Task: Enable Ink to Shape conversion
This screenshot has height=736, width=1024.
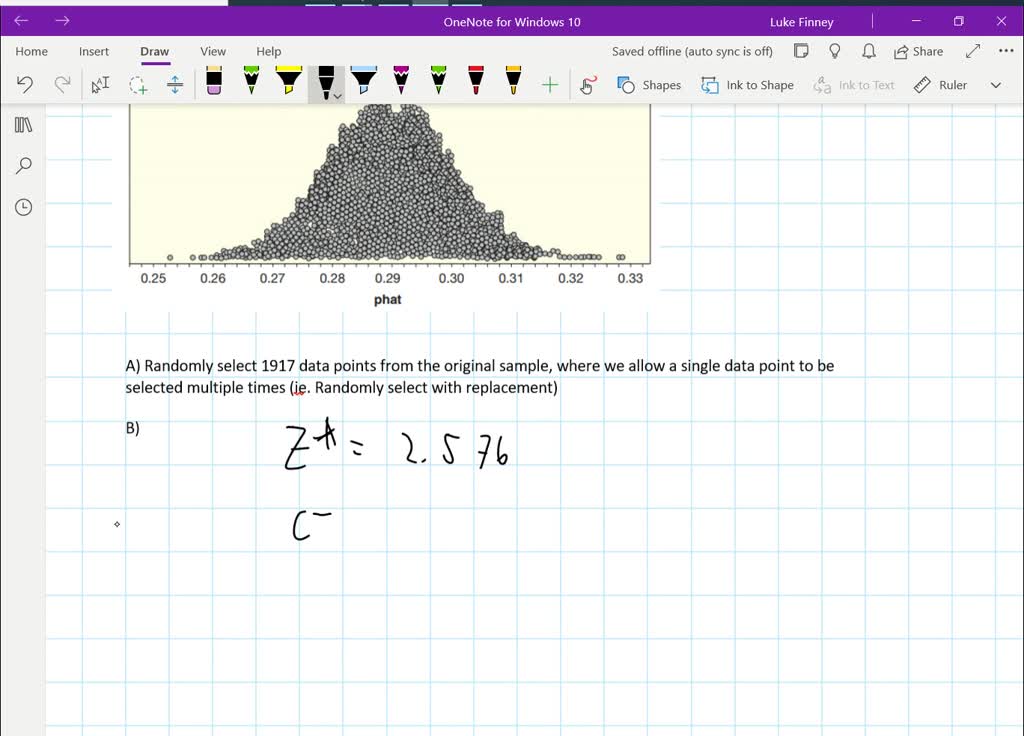Action: click(748, 85)
